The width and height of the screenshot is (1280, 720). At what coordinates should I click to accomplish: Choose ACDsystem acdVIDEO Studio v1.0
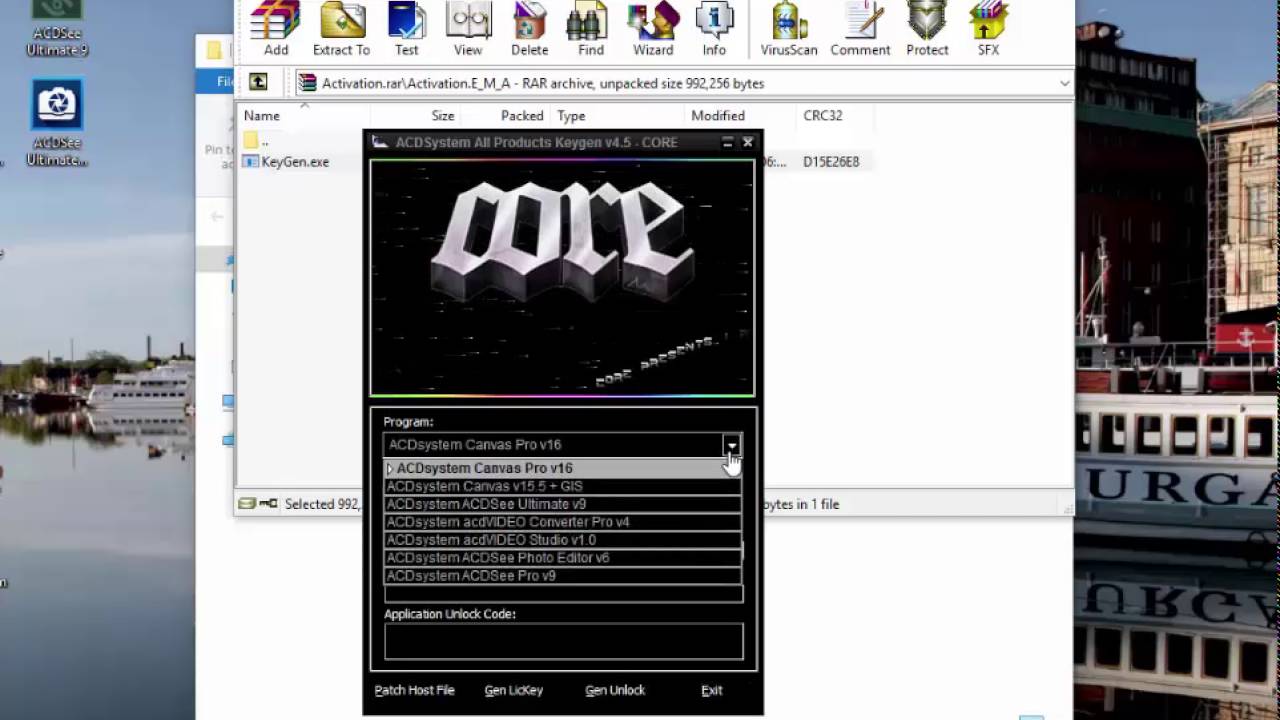[x=563, y=540]
